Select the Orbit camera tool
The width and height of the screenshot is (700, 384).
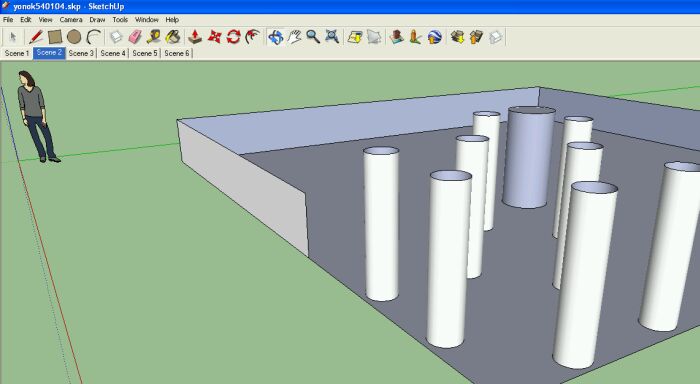pyautogui.click(x=275, y=37)
